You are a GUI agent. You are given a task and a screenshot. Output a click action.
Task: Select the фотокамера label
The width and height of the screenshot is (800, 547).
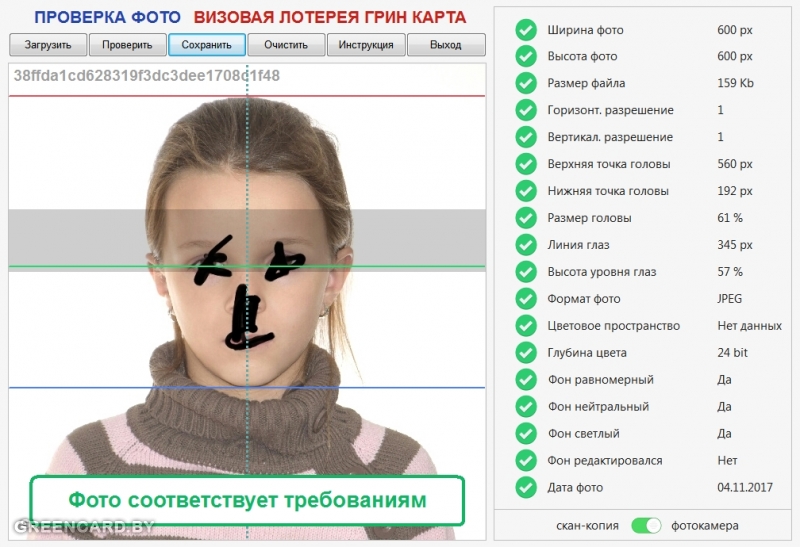coord(705,526)
